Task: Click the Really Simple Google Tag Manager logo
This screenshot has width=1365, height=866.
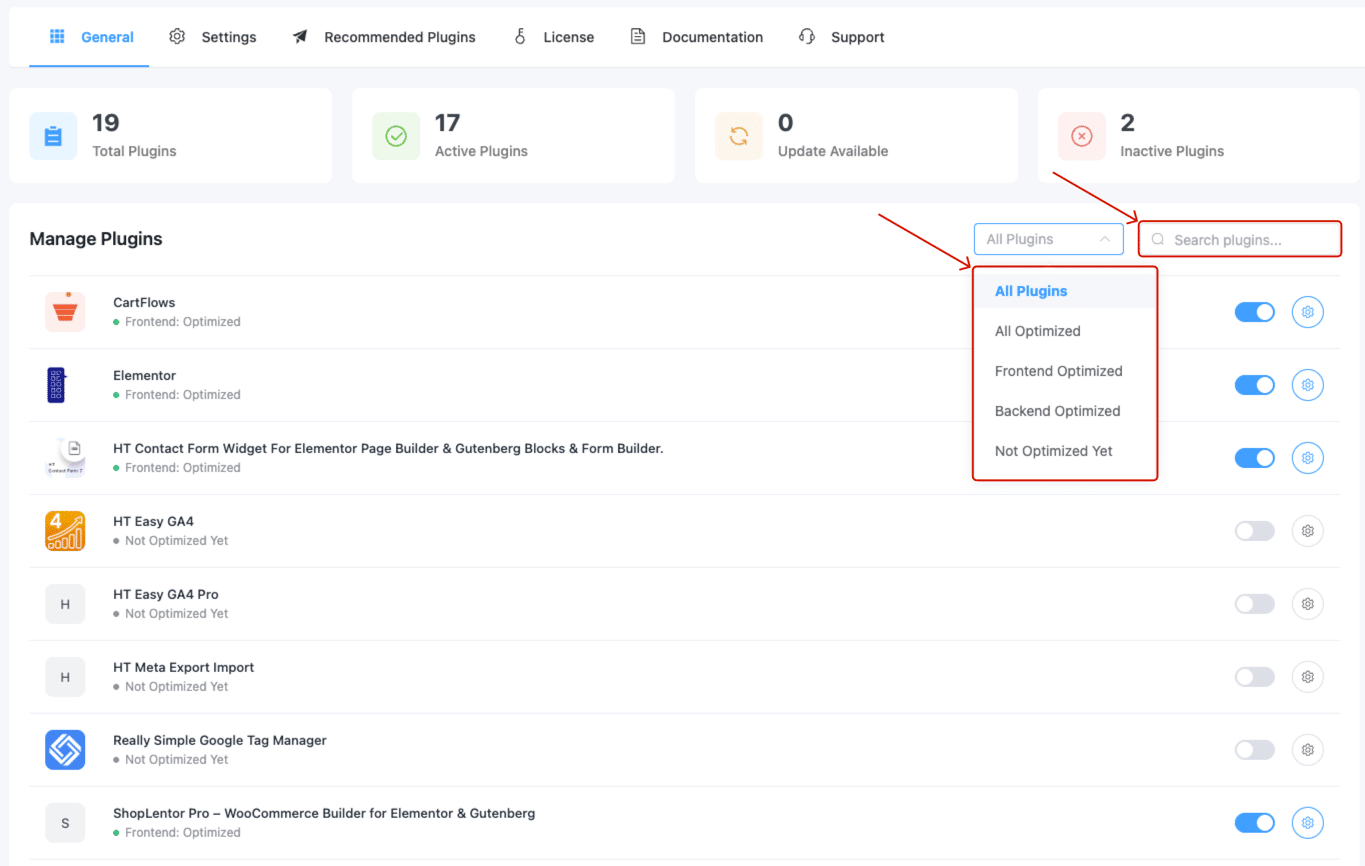Action: click(65, 750)
